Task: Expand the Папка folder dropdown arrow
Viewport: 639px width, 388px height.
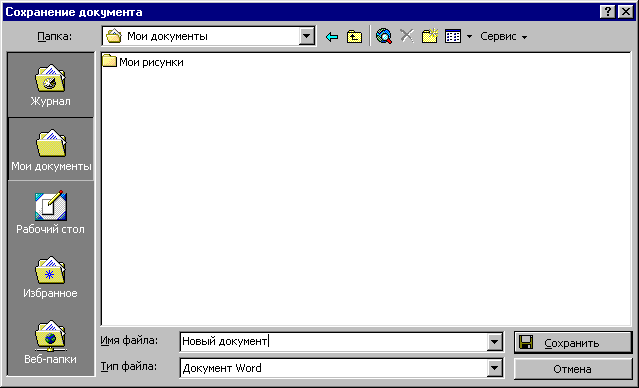Action: 306,36
